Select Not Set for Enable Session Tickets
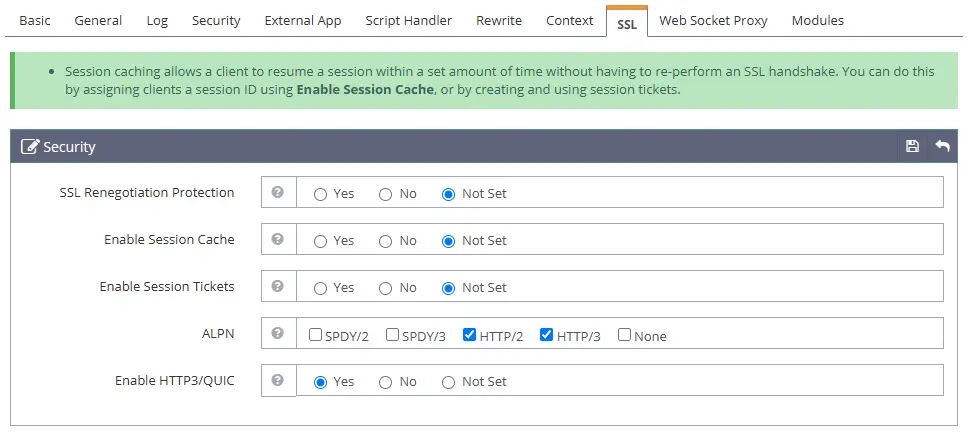This screenshot has width=967, height=440. 448,288
